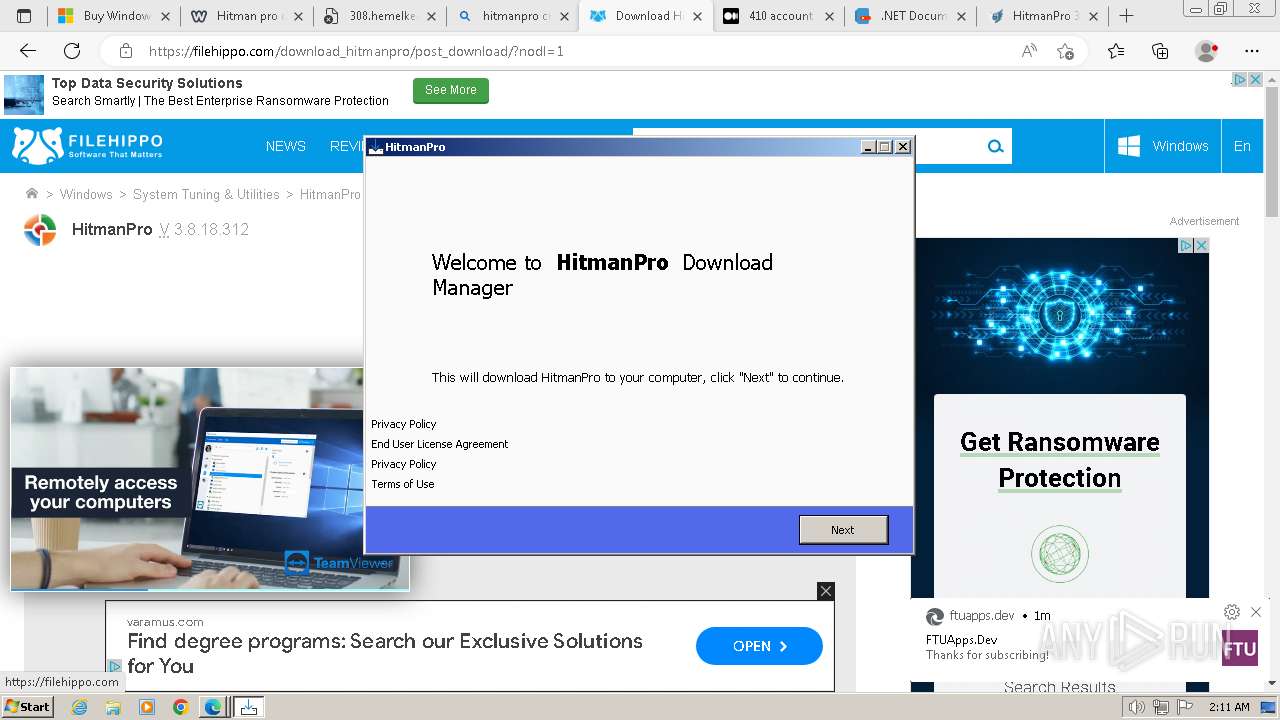Viewport: 1280px width, 720px height.
Task: Close top banner ad X icon
Action: tap(1255, 80)
